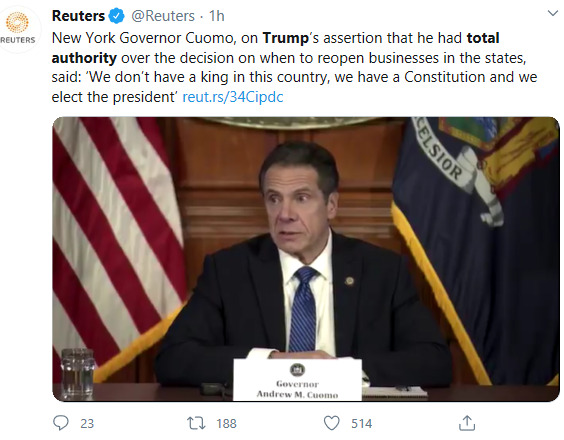Viewport: 564px width, 440px height.
Task: Open the Reuters display name profile
Action: [78, 16]
